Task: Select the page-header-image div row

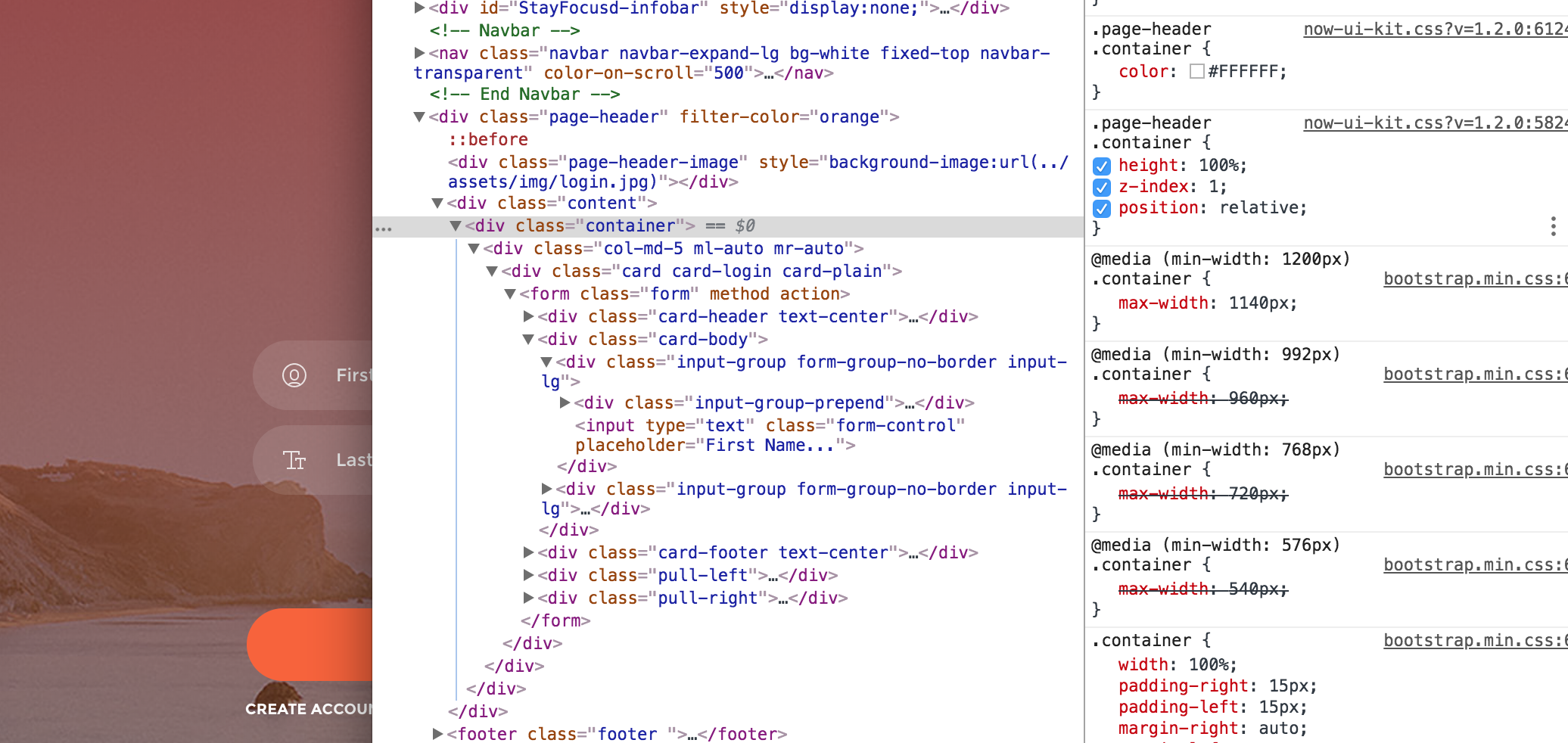Action: 758,172
